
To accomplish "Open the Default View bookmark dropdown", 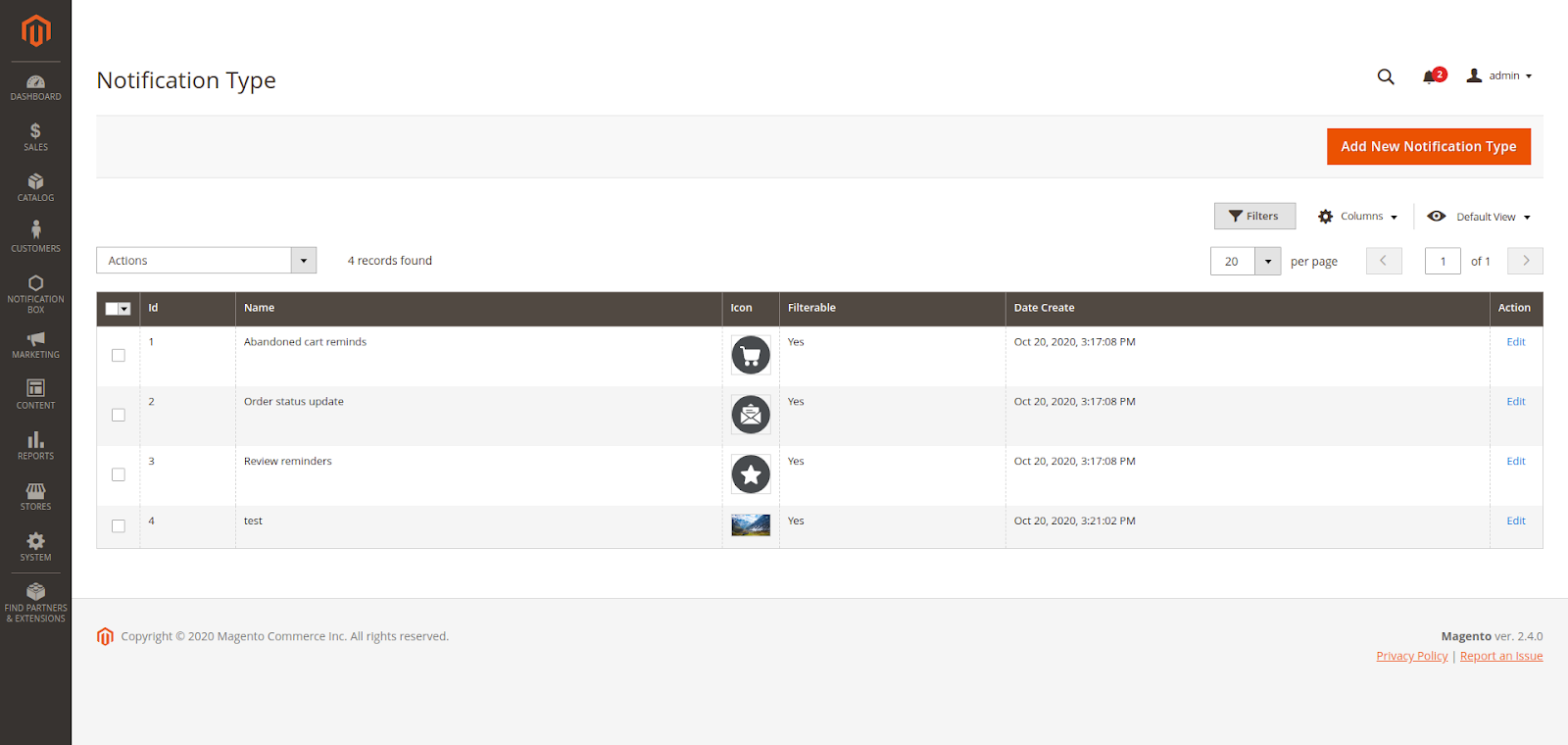I will click(1479, 217).
